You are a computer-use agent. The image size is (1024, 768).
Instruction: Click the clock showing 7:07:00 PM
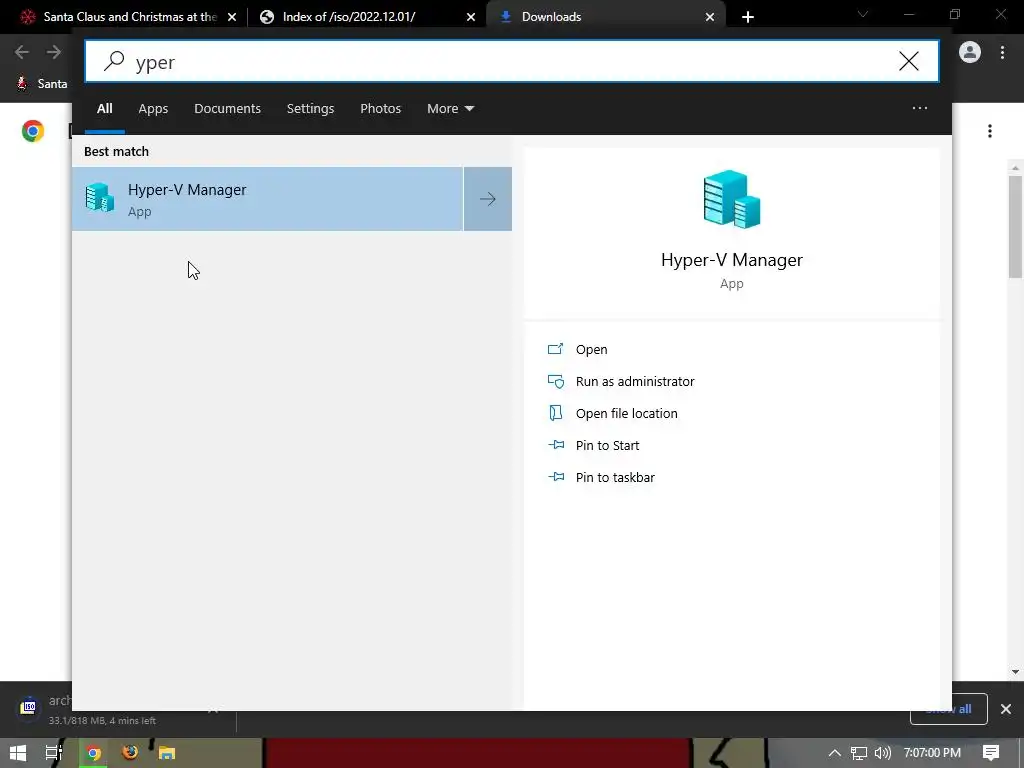click(x=932, y=753)
